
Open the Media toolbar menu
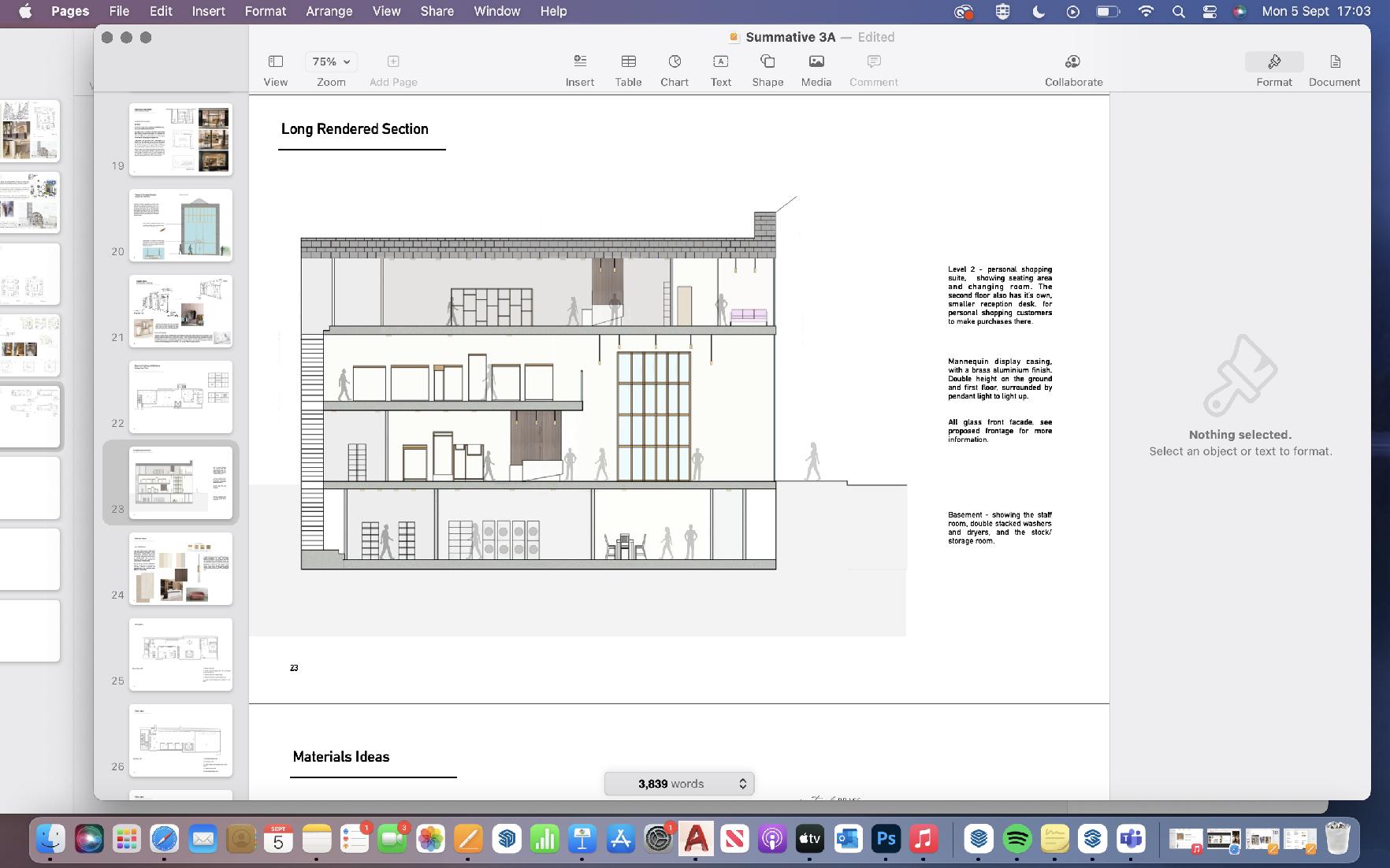[x=816, y=69]
